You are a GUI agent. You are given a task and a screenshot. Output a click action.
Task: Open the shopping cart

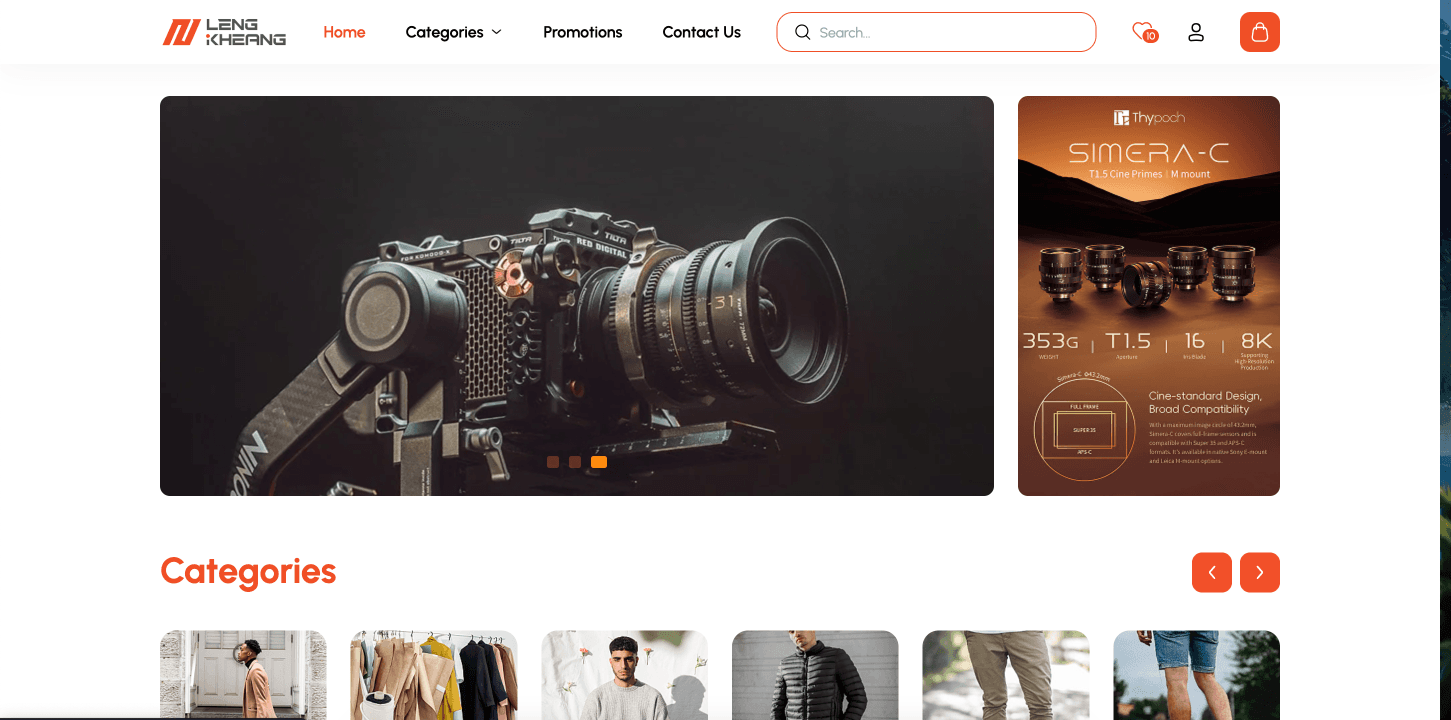coord(1259,31)
